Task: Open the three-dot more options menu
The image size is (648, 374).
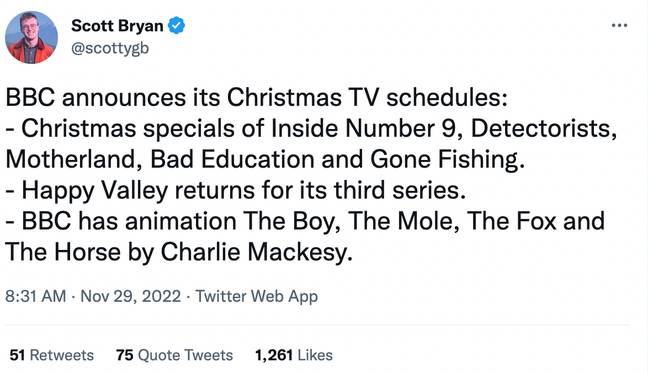Action: (619, 26)
